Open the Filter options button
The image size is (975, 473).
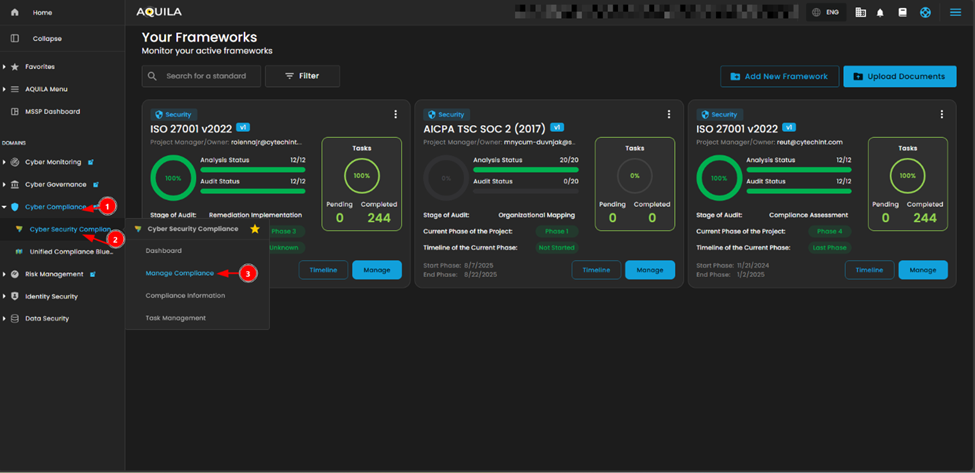point(302,76)
